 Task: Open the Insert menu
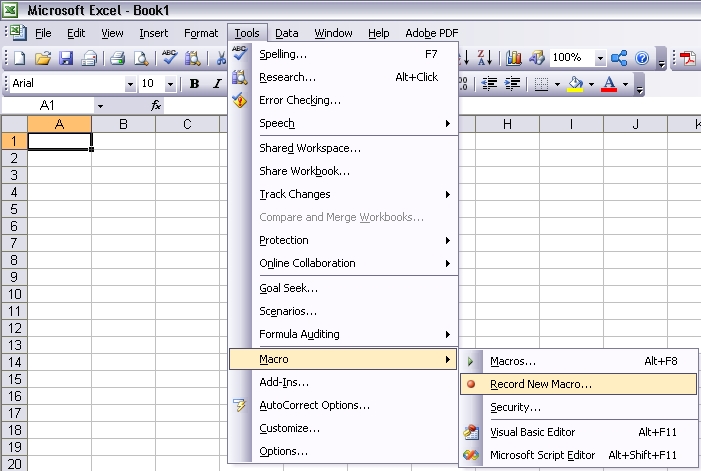tap(153, 33)
